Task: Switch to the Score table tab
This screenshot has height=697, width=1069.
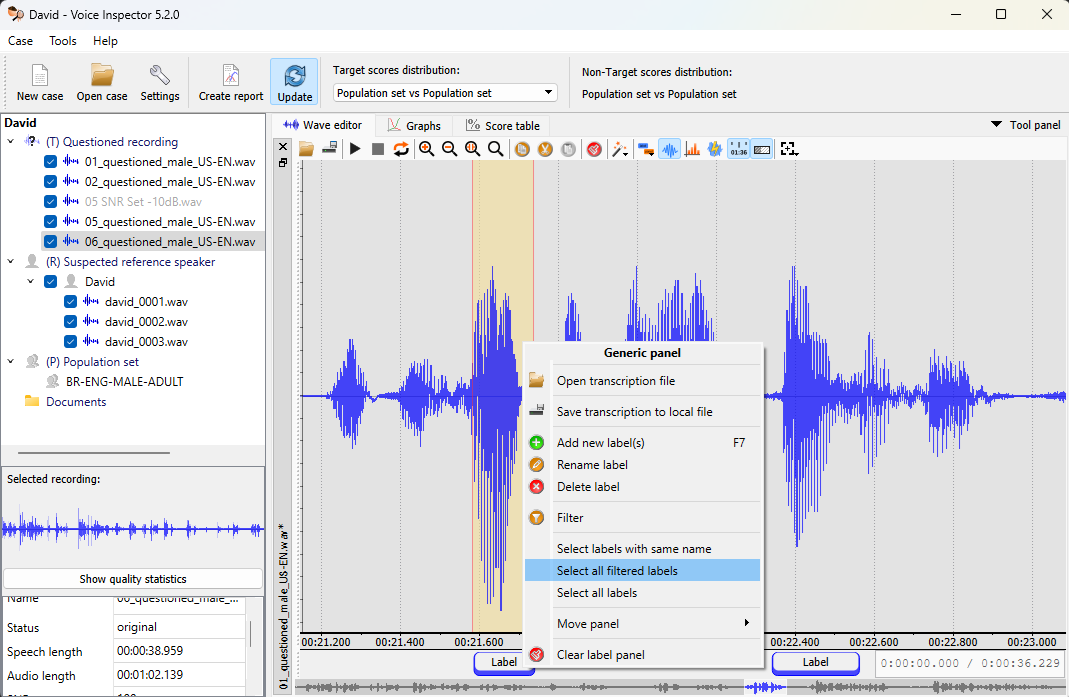Action: (502, 125)
